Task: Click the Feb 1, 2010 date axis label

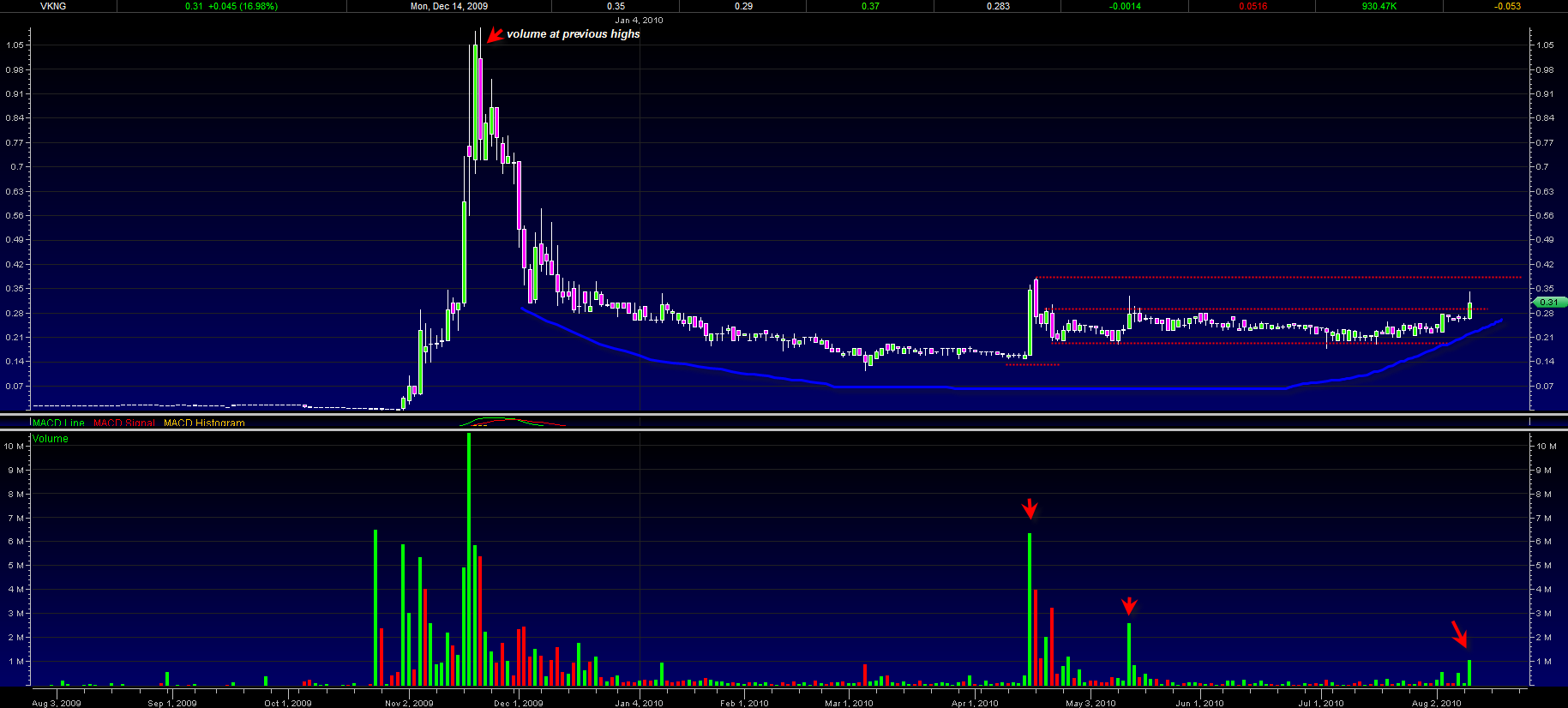Action: 745,703
